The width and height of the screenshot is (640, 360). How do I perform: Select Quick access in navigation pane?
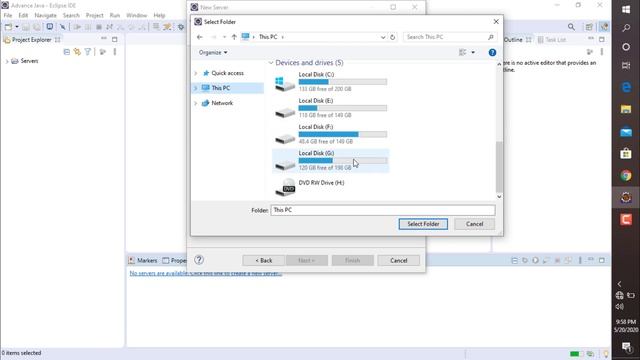227,73
